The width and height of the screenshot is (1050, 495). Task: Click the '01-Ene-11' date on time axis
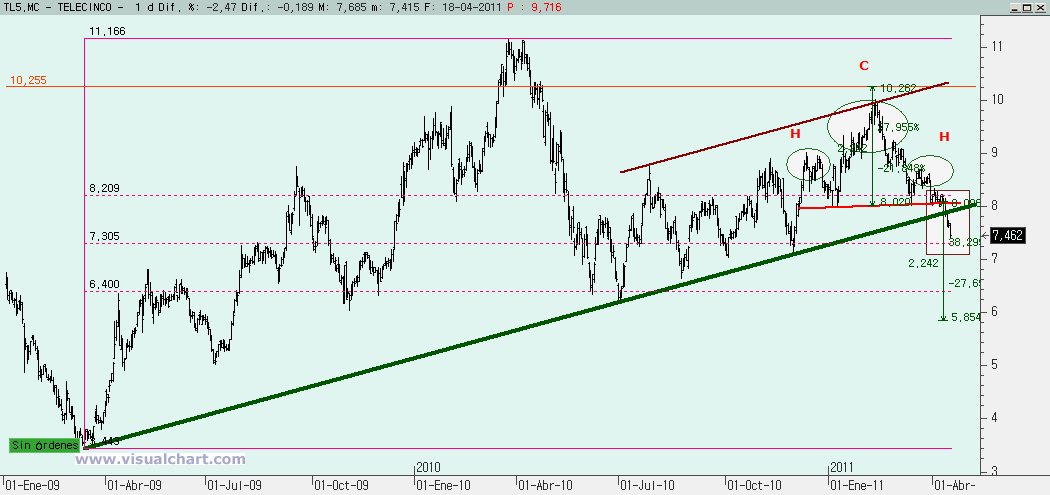856,484
